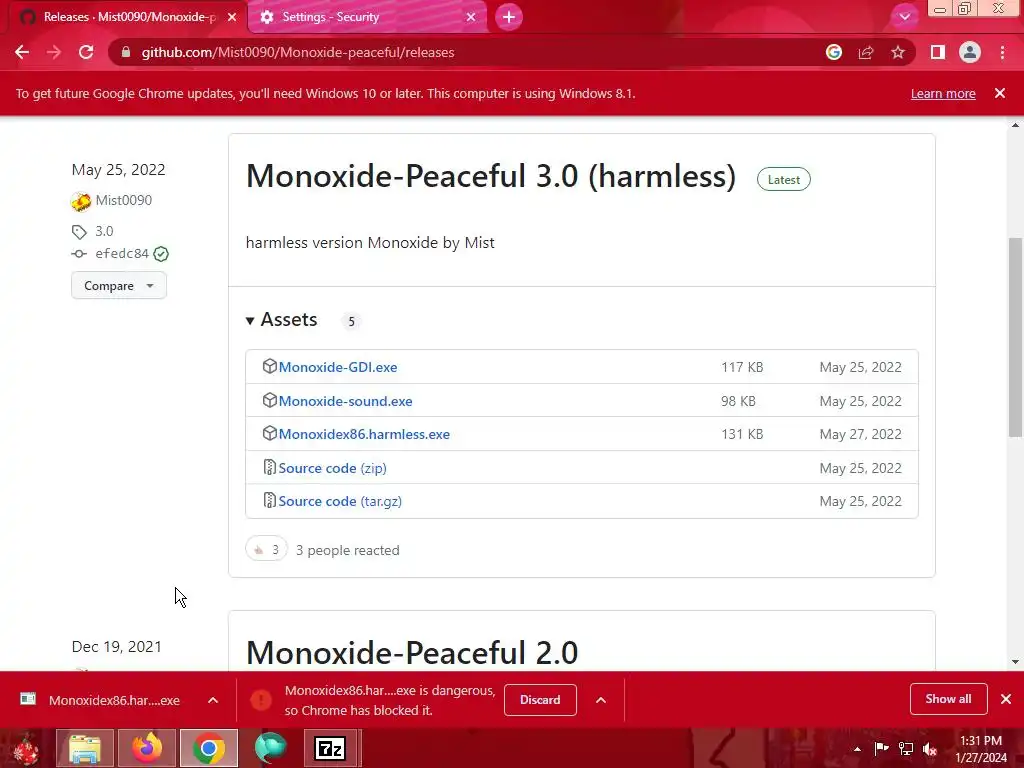1024x768 pixels.
Task: Open the Google icon in address bar
Action: [834, 52]
